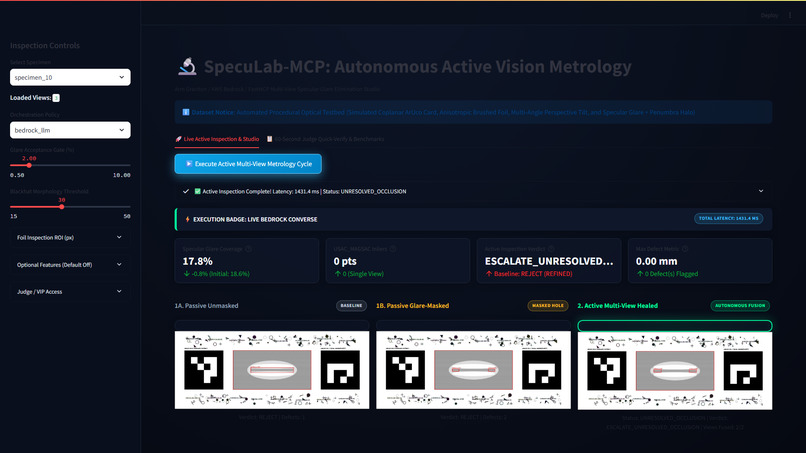
Task: Click the green checkmark icon on status line
Action: point(197,191)
